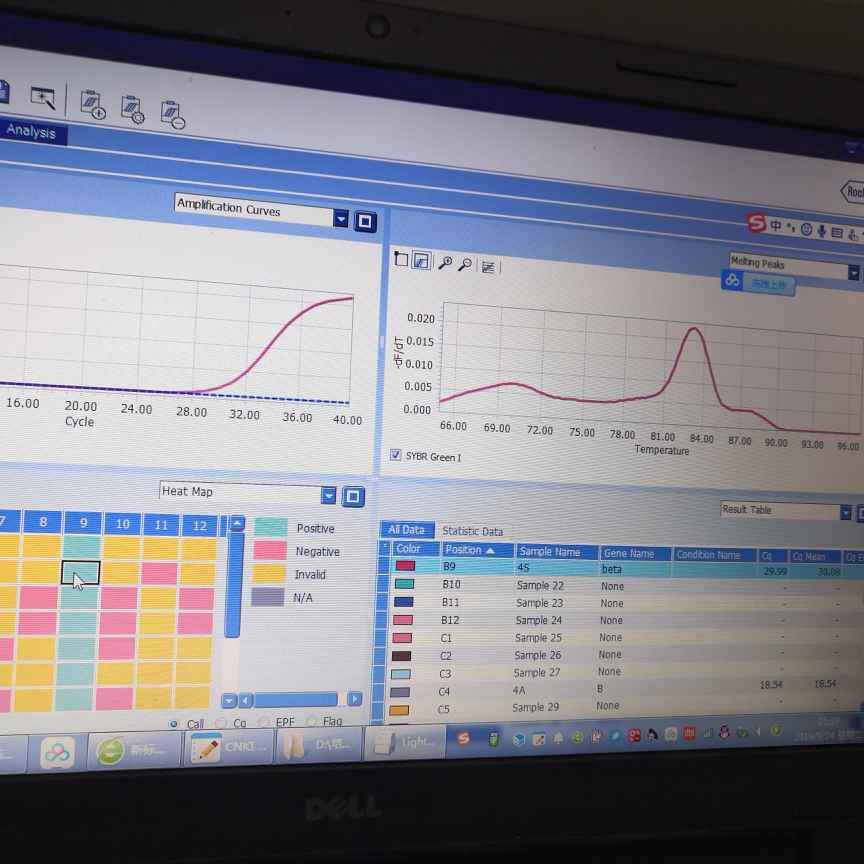
Task: Click the B9 row pink color swatch
Action: pos(406,566)
